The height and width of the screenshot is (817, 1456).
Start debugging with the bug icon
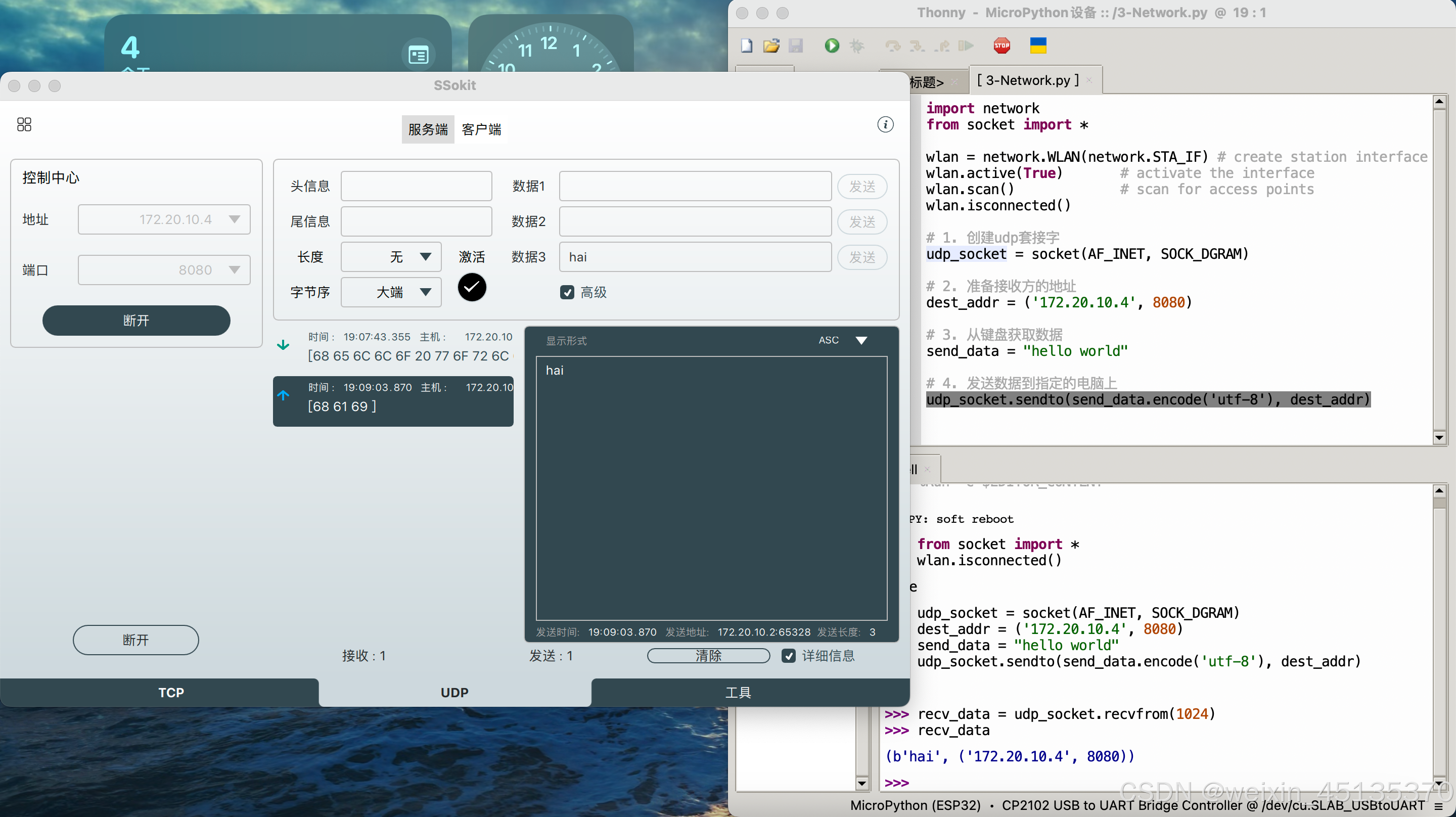[x=857, y=46]
